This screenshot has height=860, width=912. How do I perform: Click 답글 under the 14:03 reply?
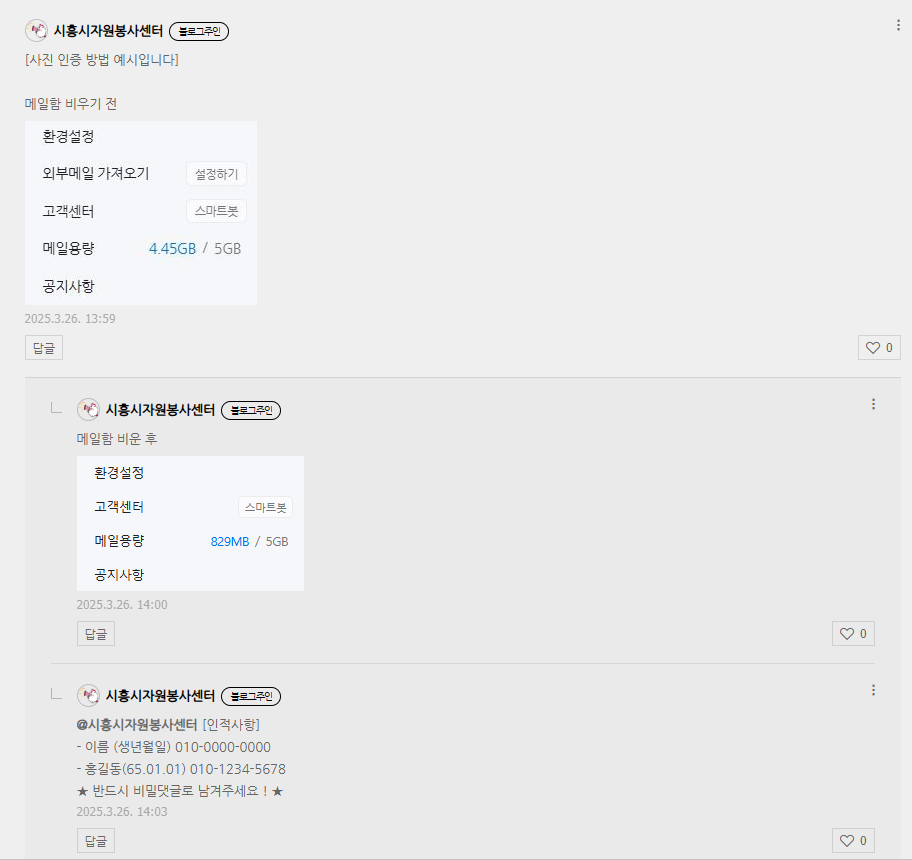(96, 841)
